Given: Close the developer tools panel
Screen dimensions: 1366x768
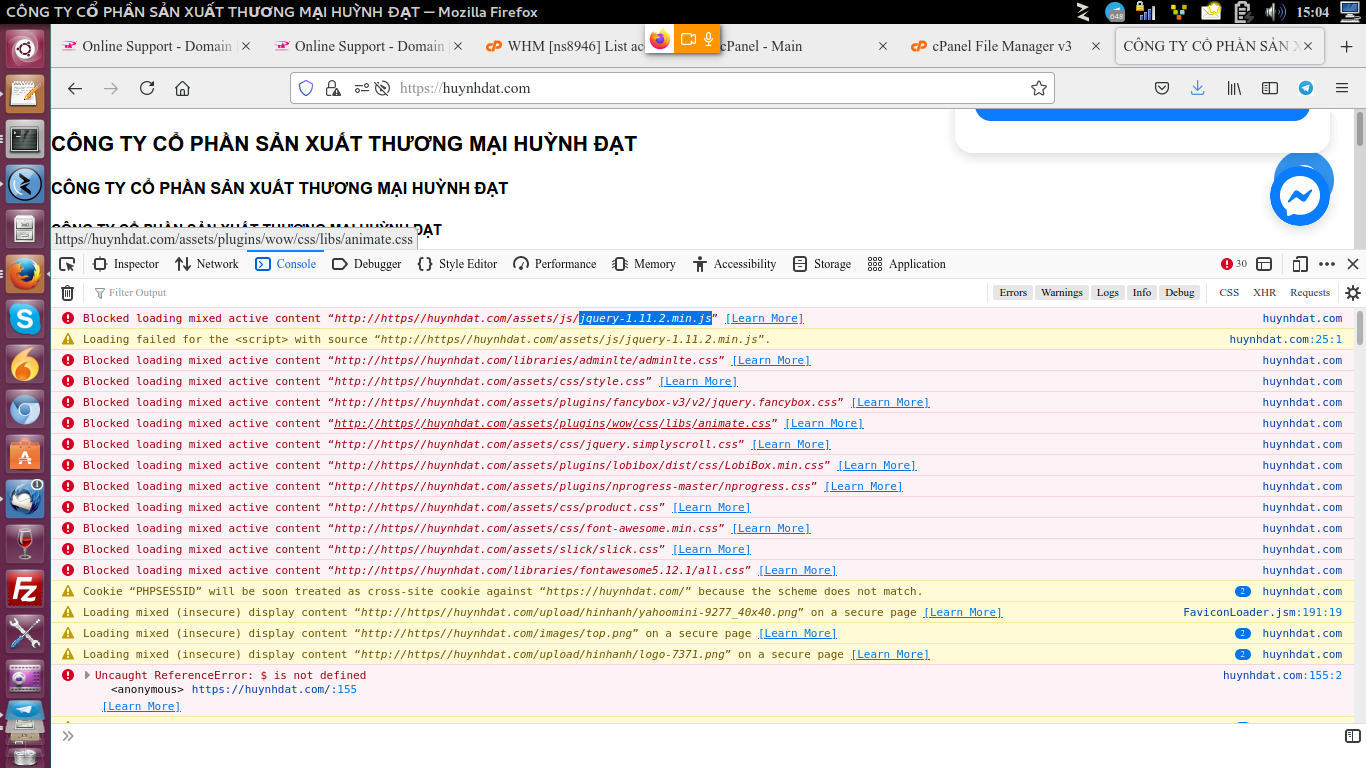Looking at the screenshot, I should point(1353,264).
